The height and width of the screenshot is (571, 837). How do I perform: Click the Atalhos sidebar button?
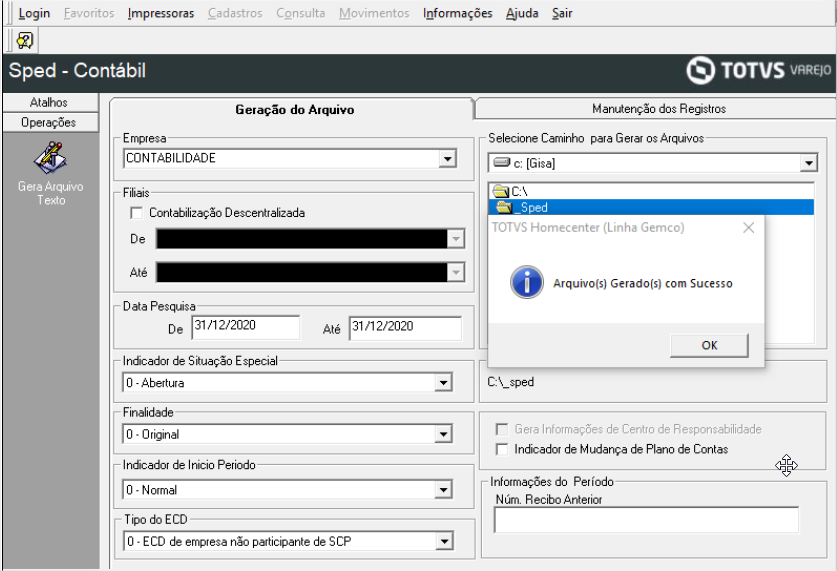51,102
